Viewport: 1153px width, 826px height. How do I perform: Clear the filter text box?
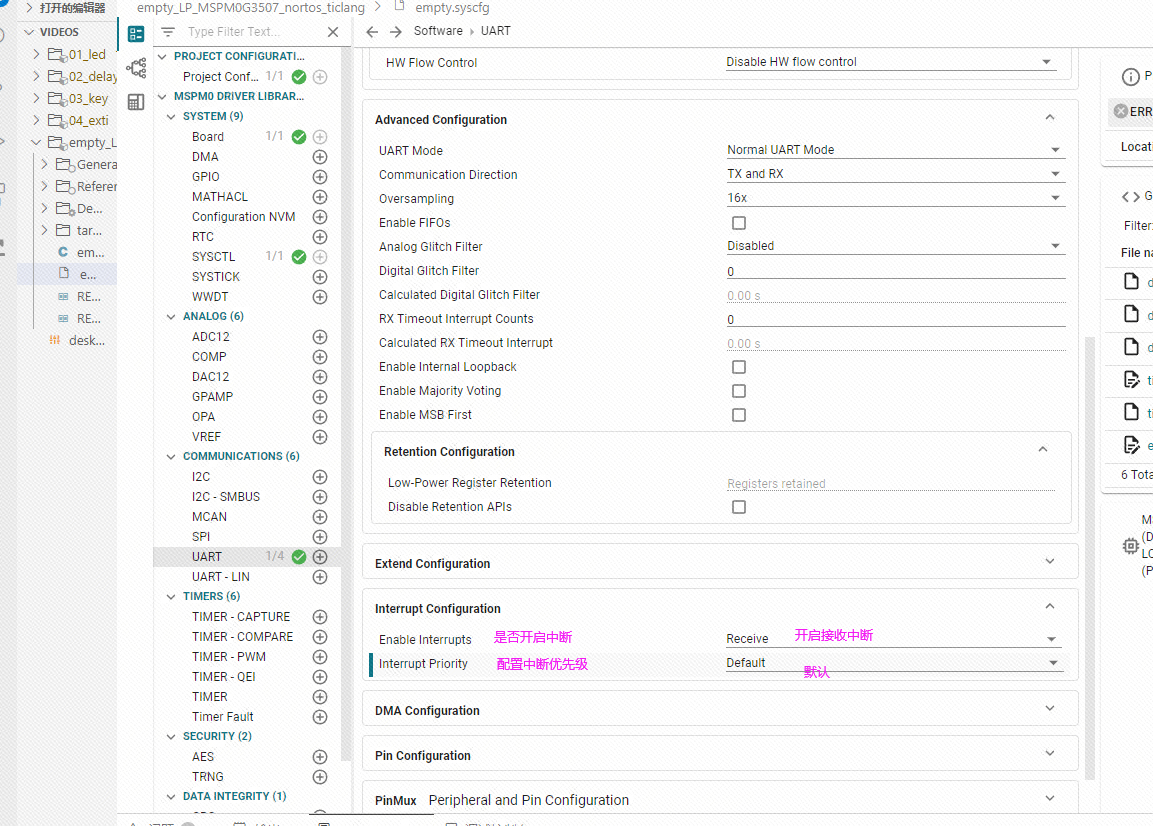[x=333, y=32]
